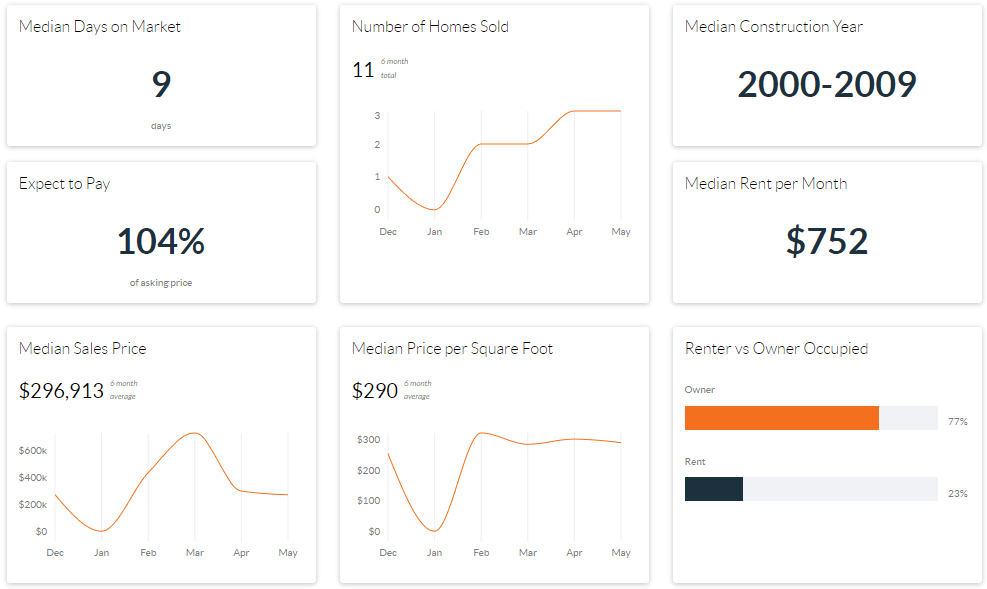Click Mar on the Median Sales Price axis
Image resolution: width=987 pixels, height=589 pixels.
[x=194, y=553]
